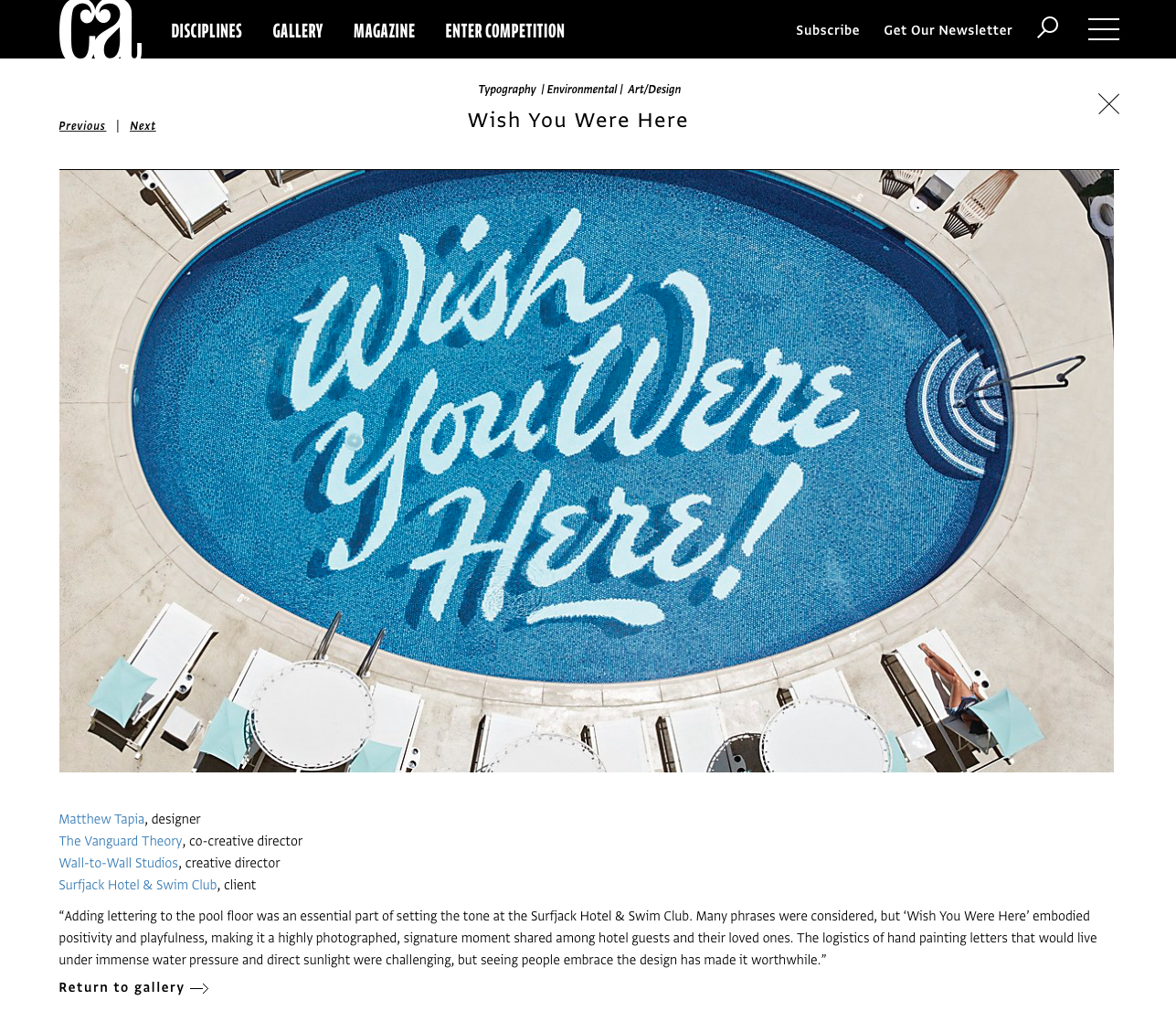Open Get Our Newsletter link
This screenshot has width=1176, height=1032.
(x=948, y=30)
